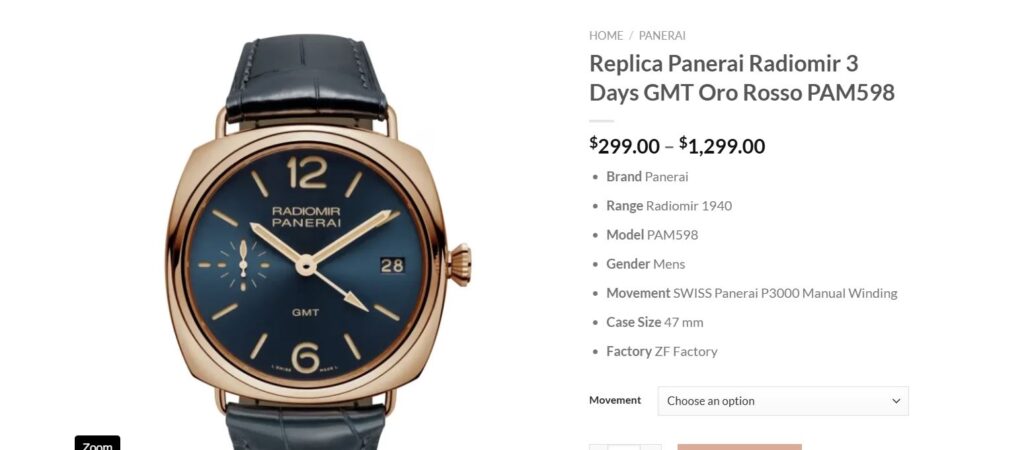The height and width of the screenshot is (450, 1024).
Task: Click the Movement SWISS Panerai P3000 line
Action: [x=752, y=293]
